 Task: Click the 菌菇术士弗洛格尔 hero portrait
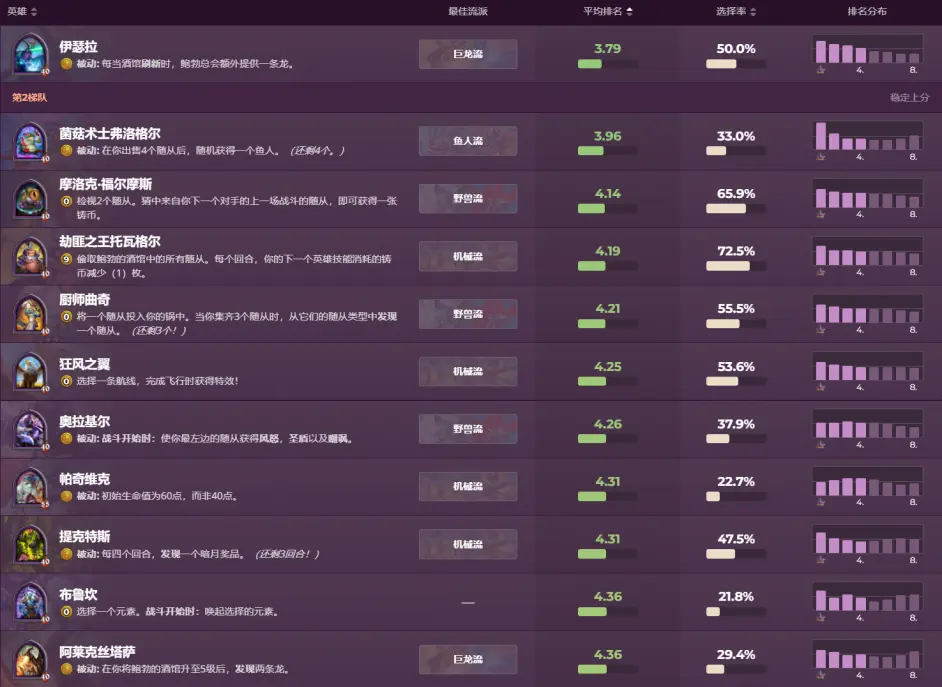point(31,141)
